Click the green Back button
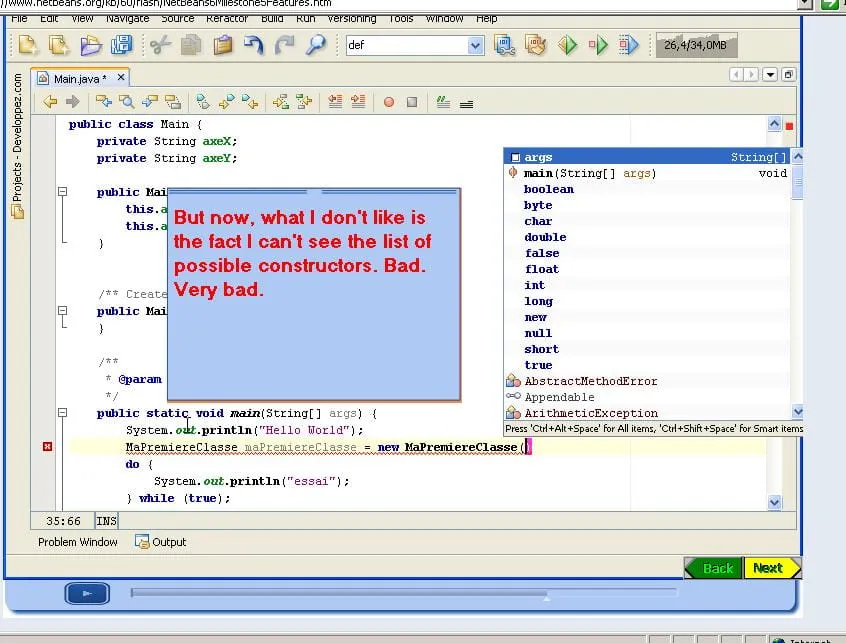This screenshot has height=643, width=846. point(714,568)
